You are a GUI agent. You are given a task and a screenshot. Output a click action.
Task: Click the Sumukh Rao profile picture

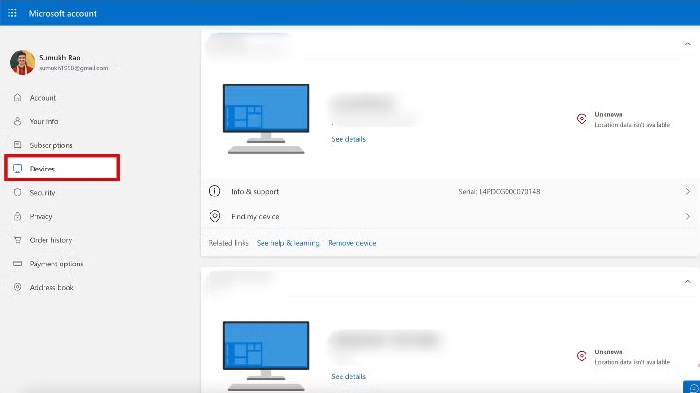click(22, 63)
